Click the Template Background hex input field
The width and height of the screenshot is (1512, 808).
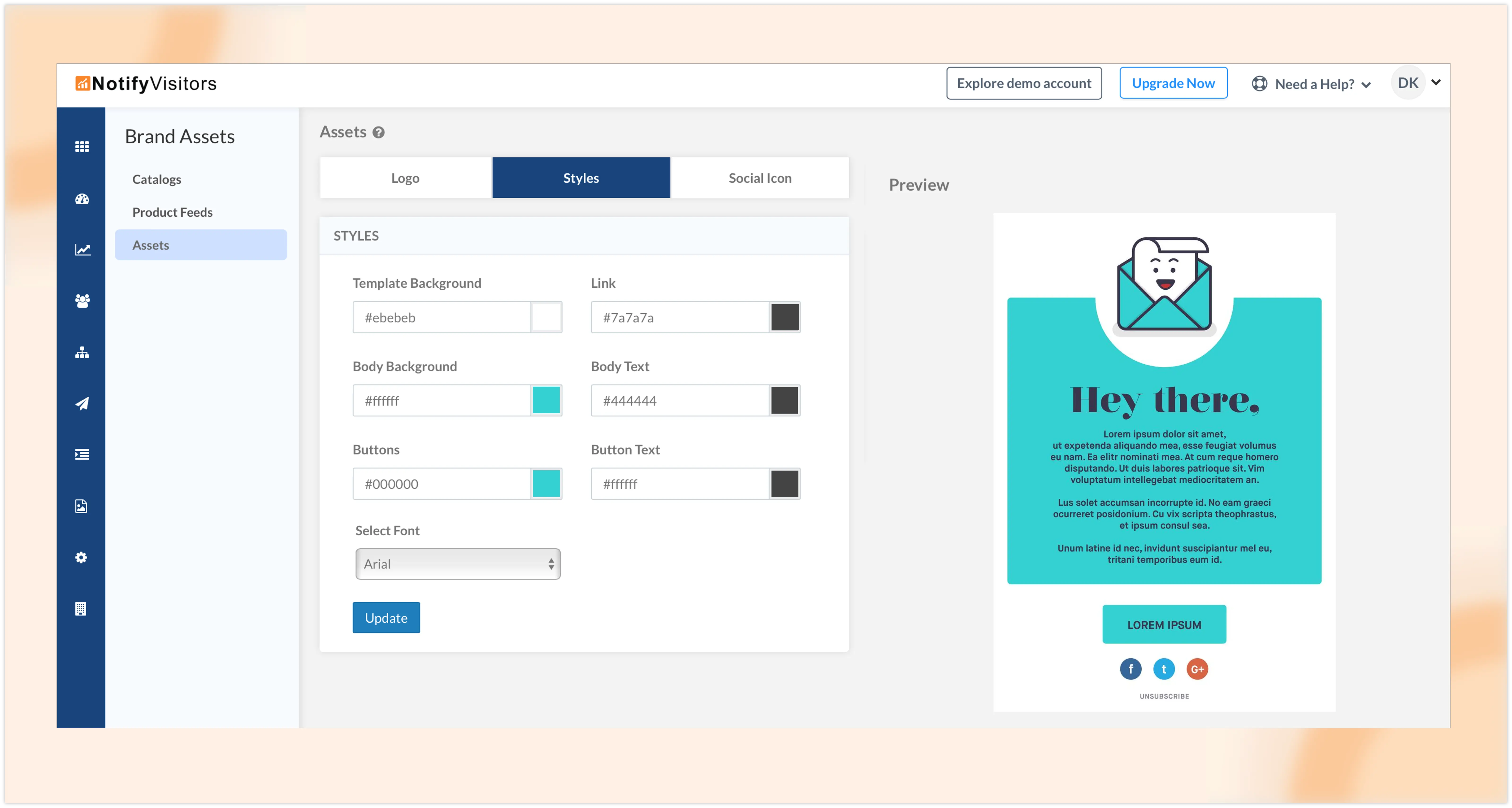point(442,318)
